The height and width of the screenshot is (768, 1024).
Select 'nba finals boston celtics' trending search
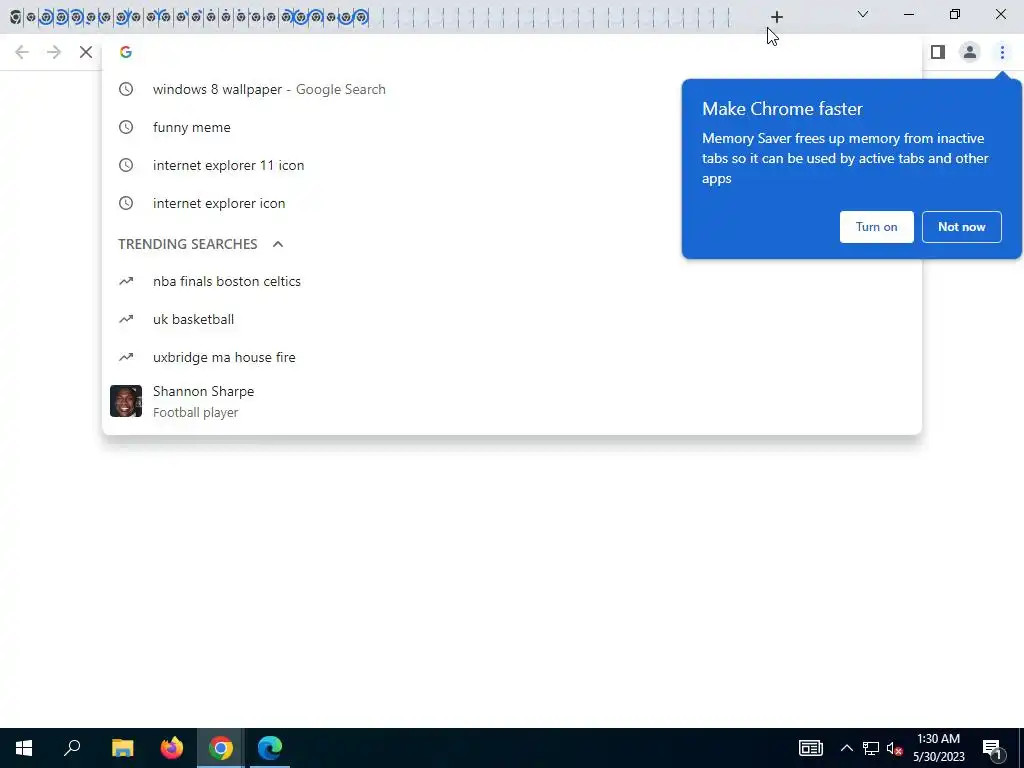(512, 281)
